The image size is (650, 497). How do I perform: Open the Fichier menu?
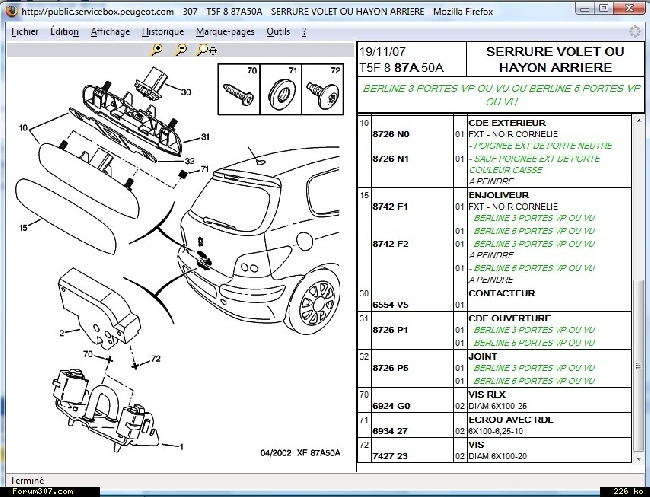25,32
